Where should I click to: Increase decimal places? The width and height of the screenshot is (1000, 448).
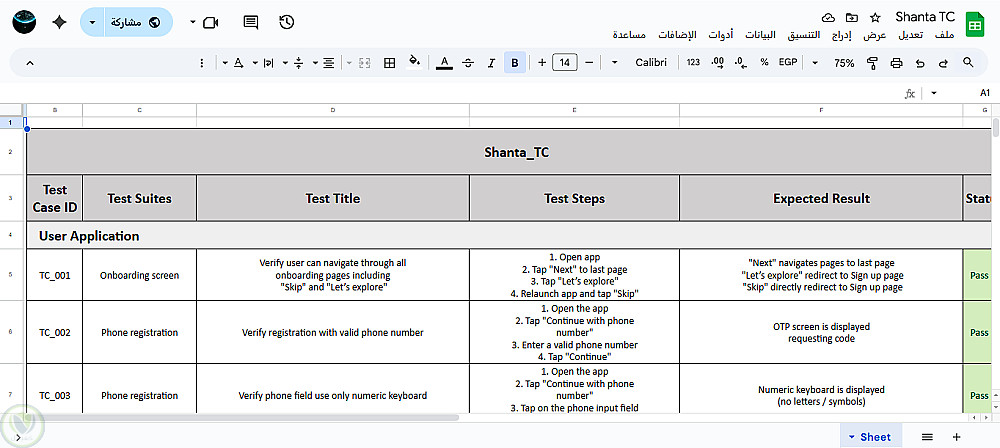(x=717, y=63)
